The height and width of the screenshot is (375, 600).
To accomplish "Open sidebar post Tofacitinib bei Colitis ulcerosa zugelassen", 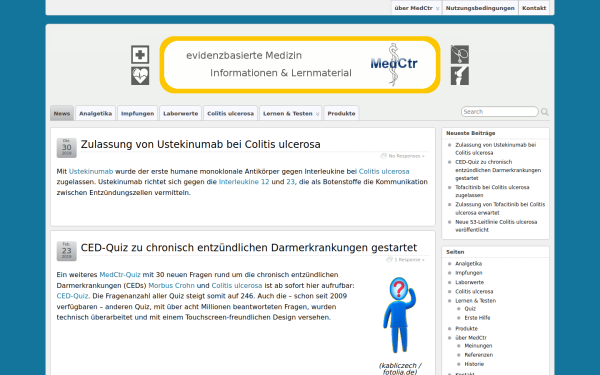I will (x=492, y=191).
